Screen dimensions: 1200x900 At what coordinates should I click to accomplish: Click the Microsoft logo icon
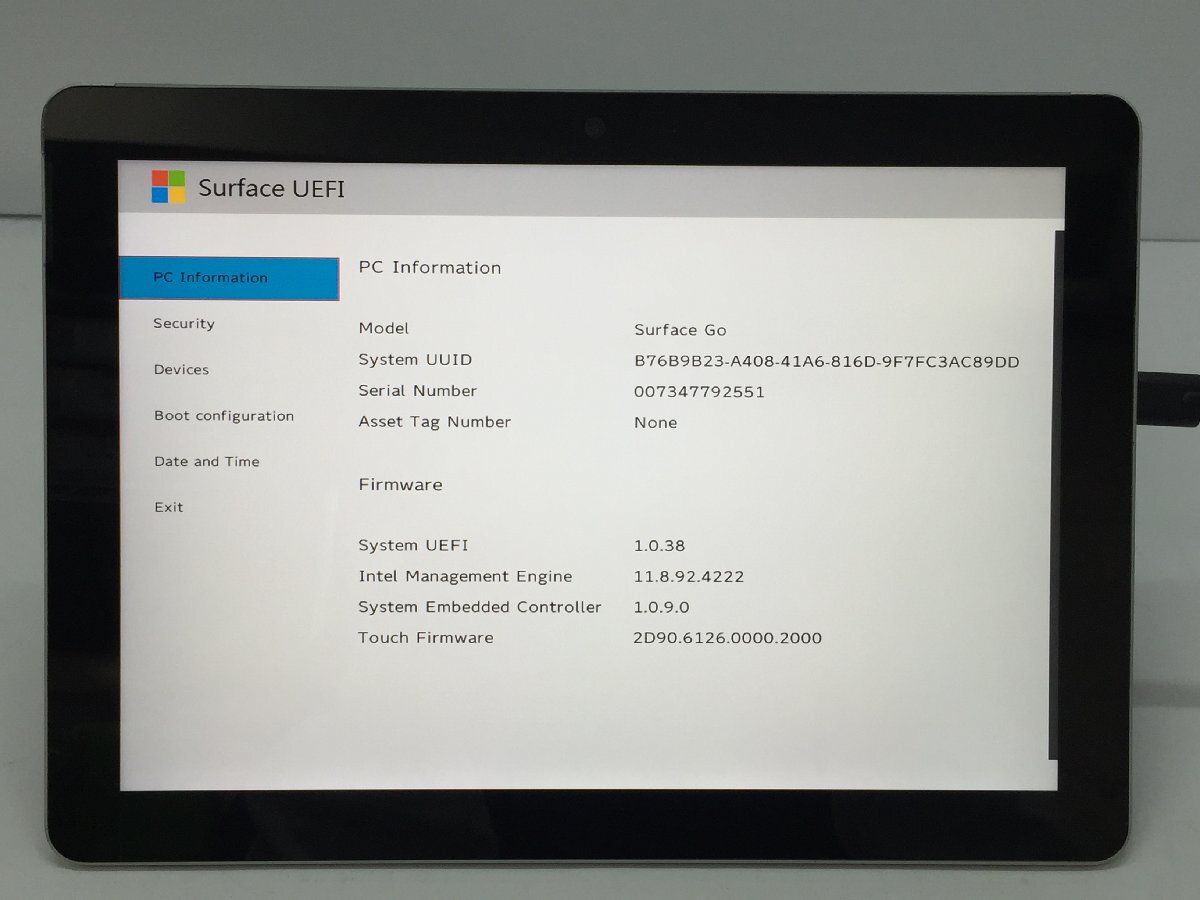(x=168, y=187)
